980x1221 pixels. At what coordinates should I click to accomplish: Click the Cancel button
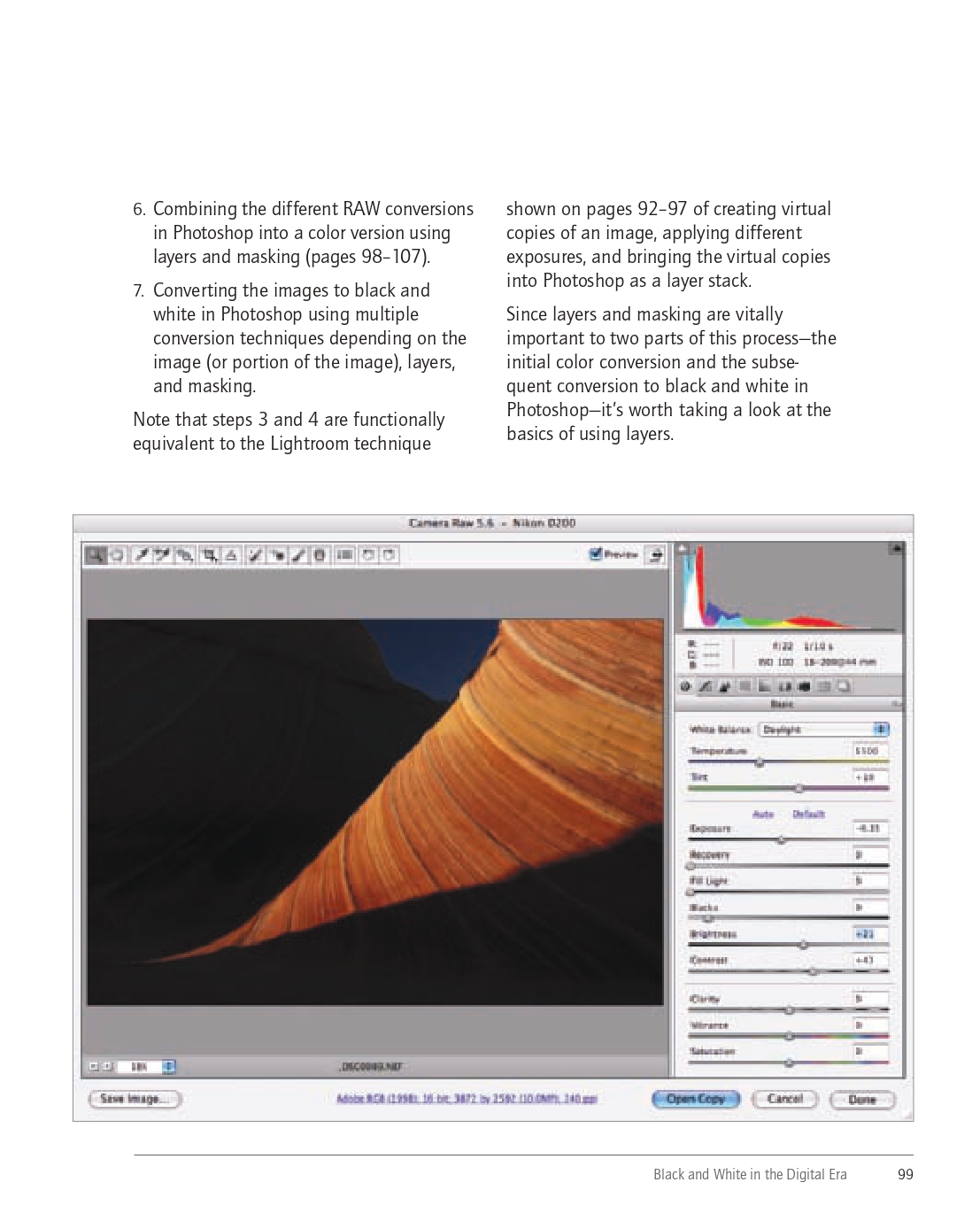(x=784, y=1099)
